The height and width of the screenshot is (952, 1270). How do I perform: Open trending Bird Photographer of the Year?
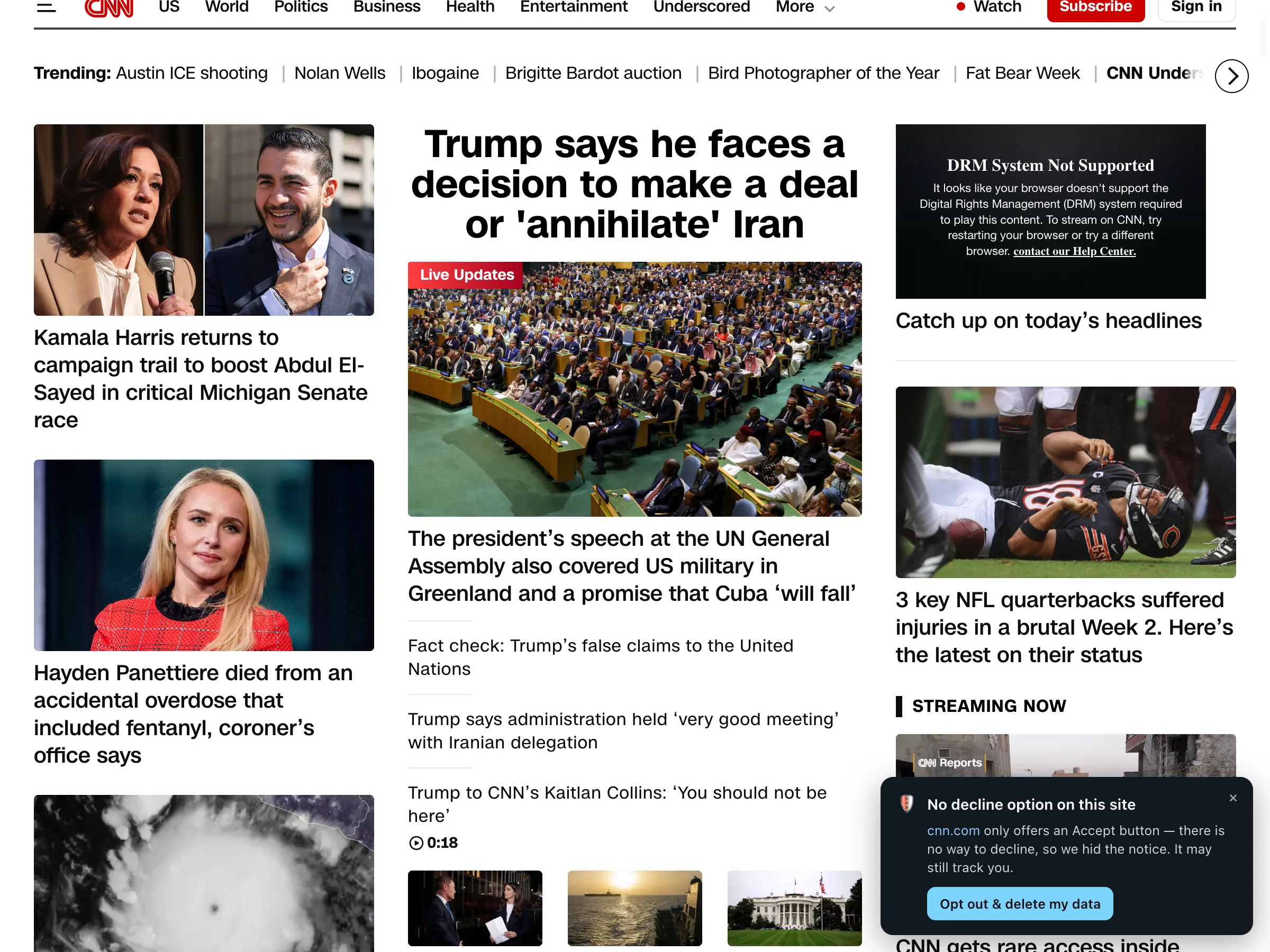(824, 74)
